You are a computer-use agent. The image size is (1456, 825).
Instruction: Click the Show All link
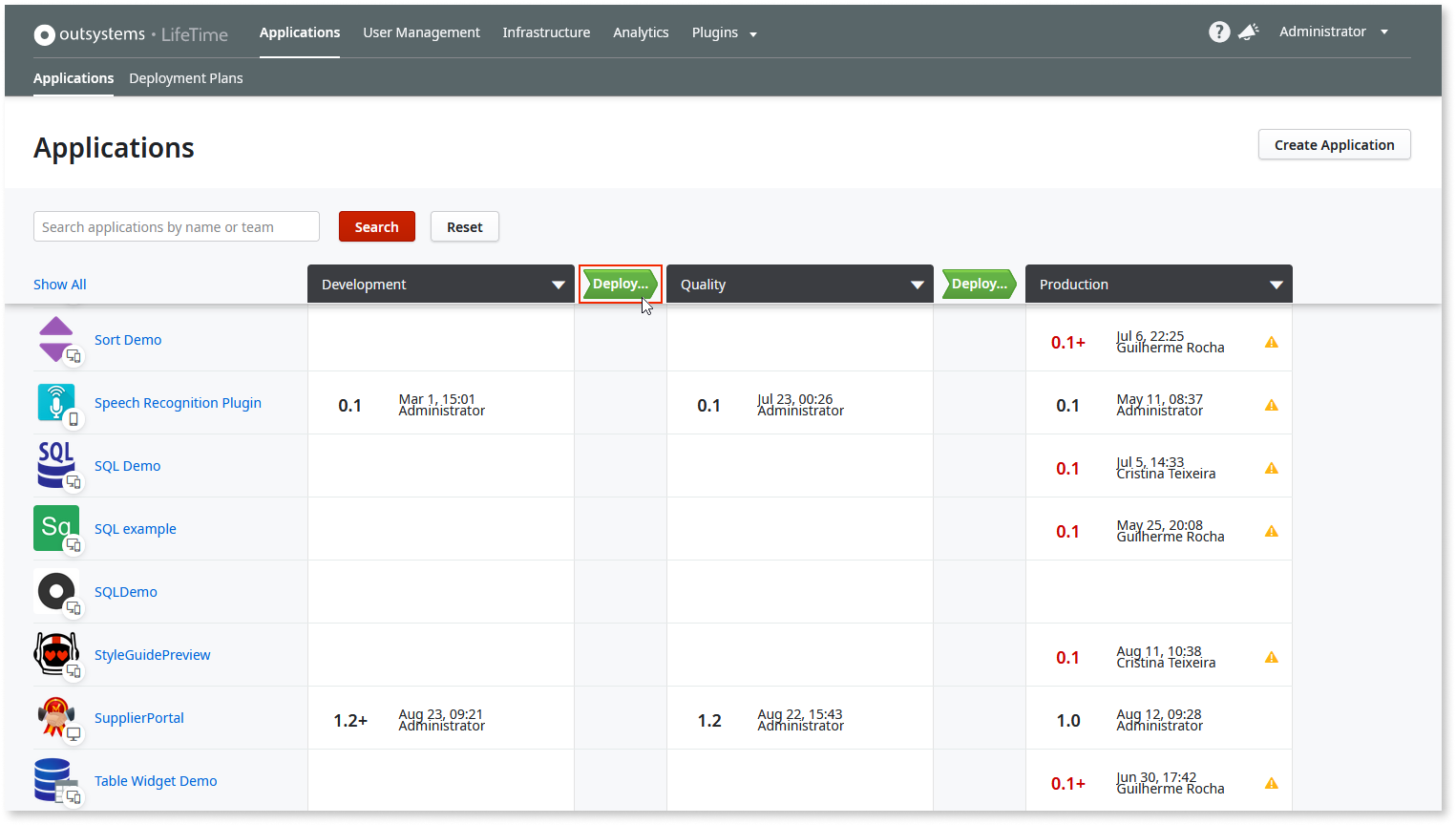click(x=59, y=284)
